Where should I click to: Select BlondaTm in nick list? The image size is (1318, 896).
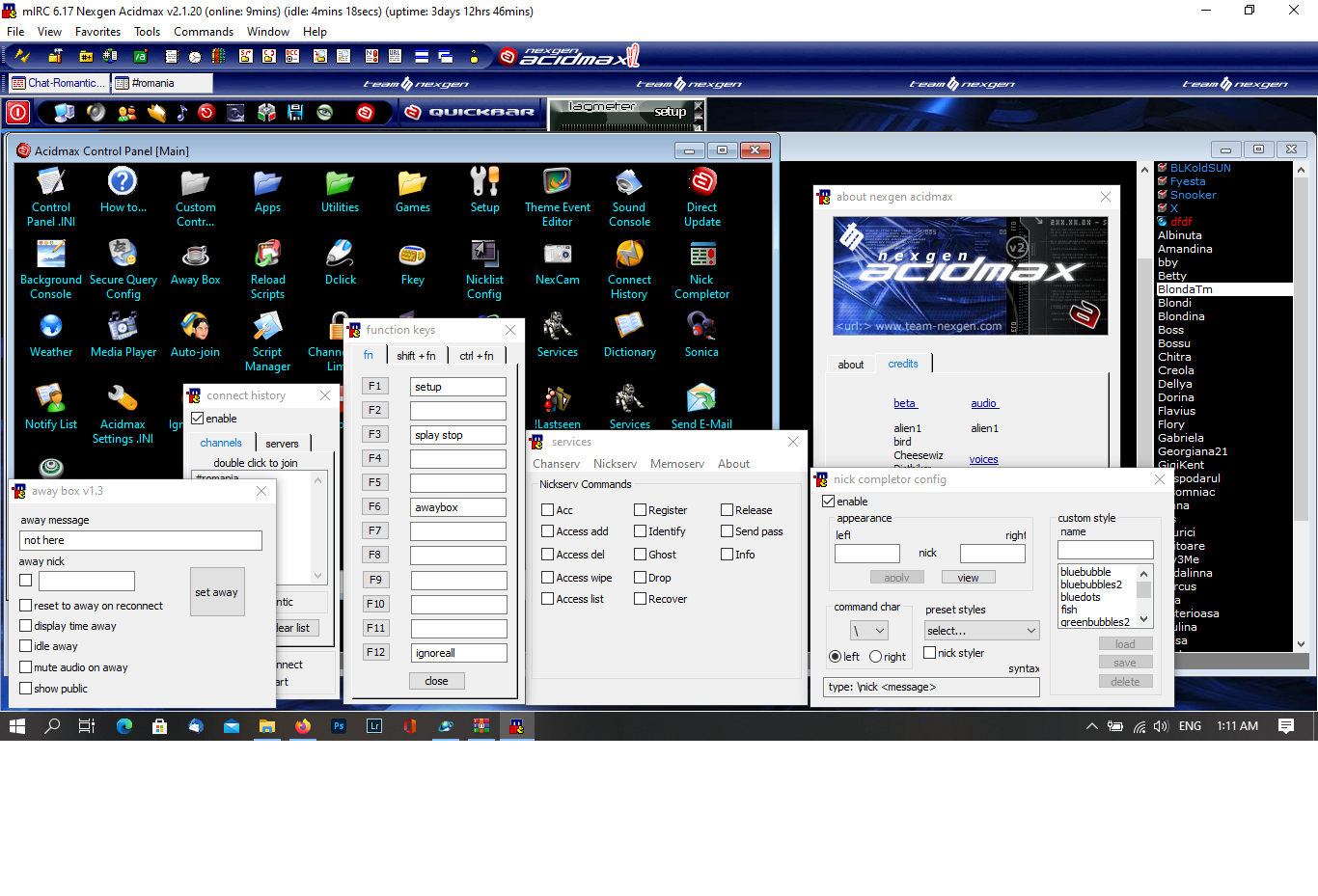click(x=1224, y=289)
